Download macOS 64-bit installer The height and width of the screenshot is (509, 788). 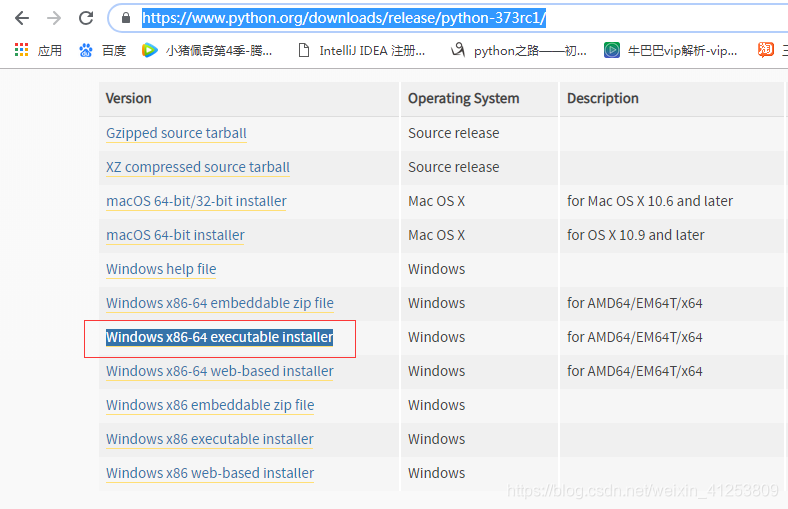coord(175,235)
